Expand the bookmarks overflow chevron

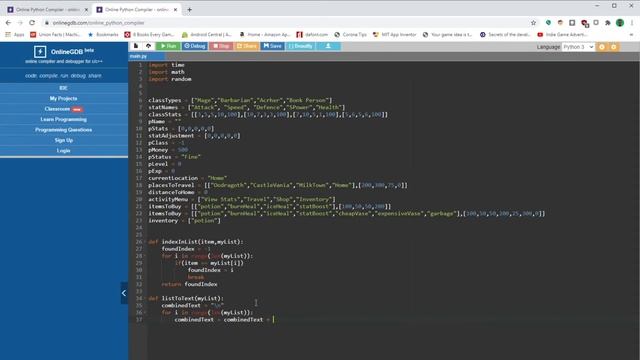pyautogui.click(x=631, y=35)
